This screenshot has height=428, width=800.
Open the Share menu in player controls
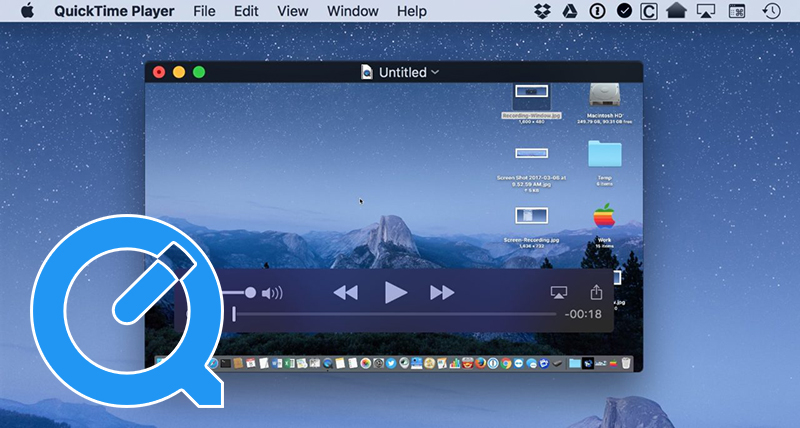[x=596, y=292]
